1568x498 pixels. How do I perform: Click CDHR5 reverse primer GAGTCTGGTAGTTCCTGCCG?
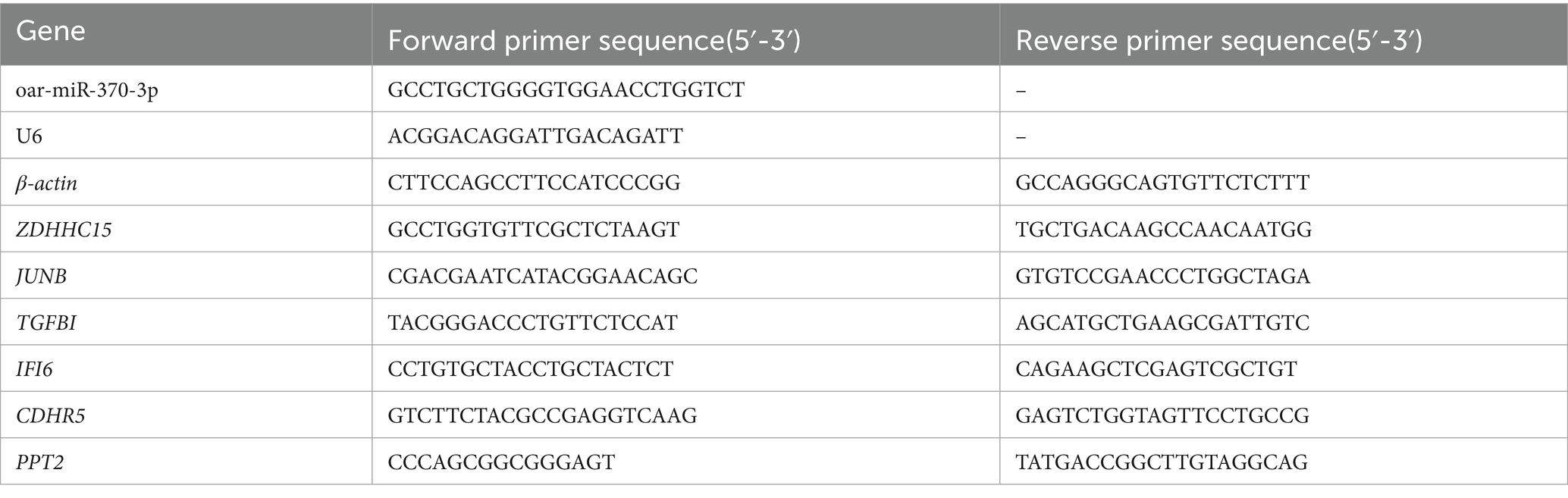tap(1162, 416)
